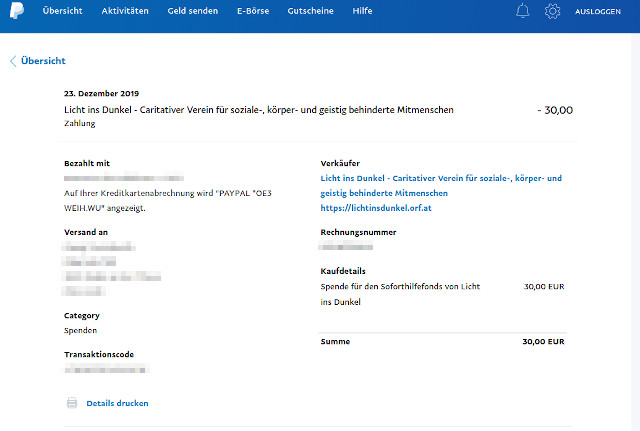The image size is (640, 431).
Task: Open the Licht ins Dunkel seller link
Action: [x=441, y=186]
